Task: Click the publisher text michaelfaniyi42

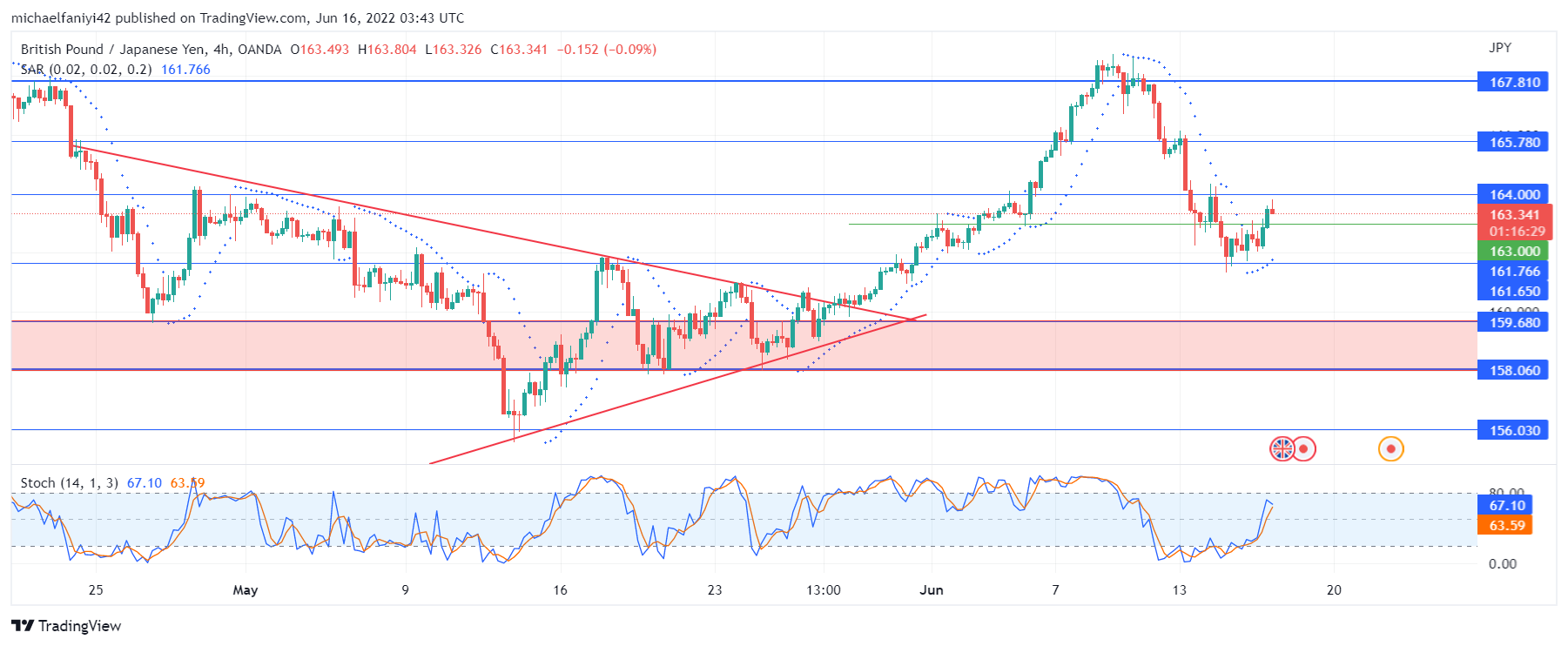Action: (61, 18)
